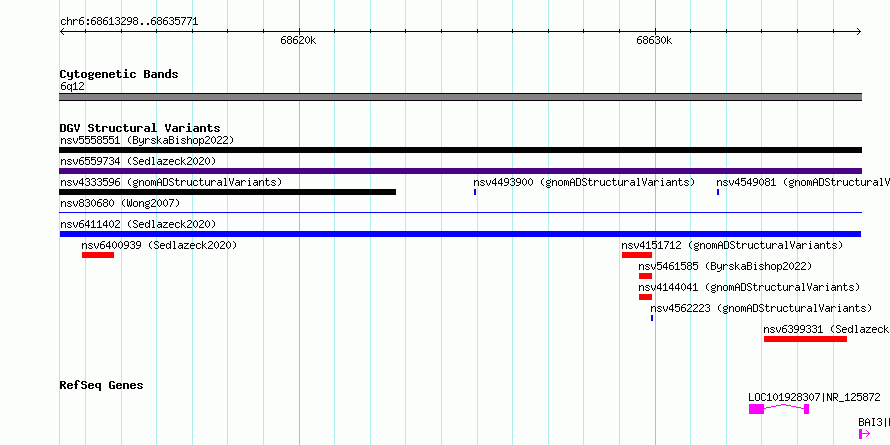Image resolution: width=890 pixels, height=445 pixels.
Task: Click the nsv4144041 gnomAD variant label
Action: click(x=749, y=287)
